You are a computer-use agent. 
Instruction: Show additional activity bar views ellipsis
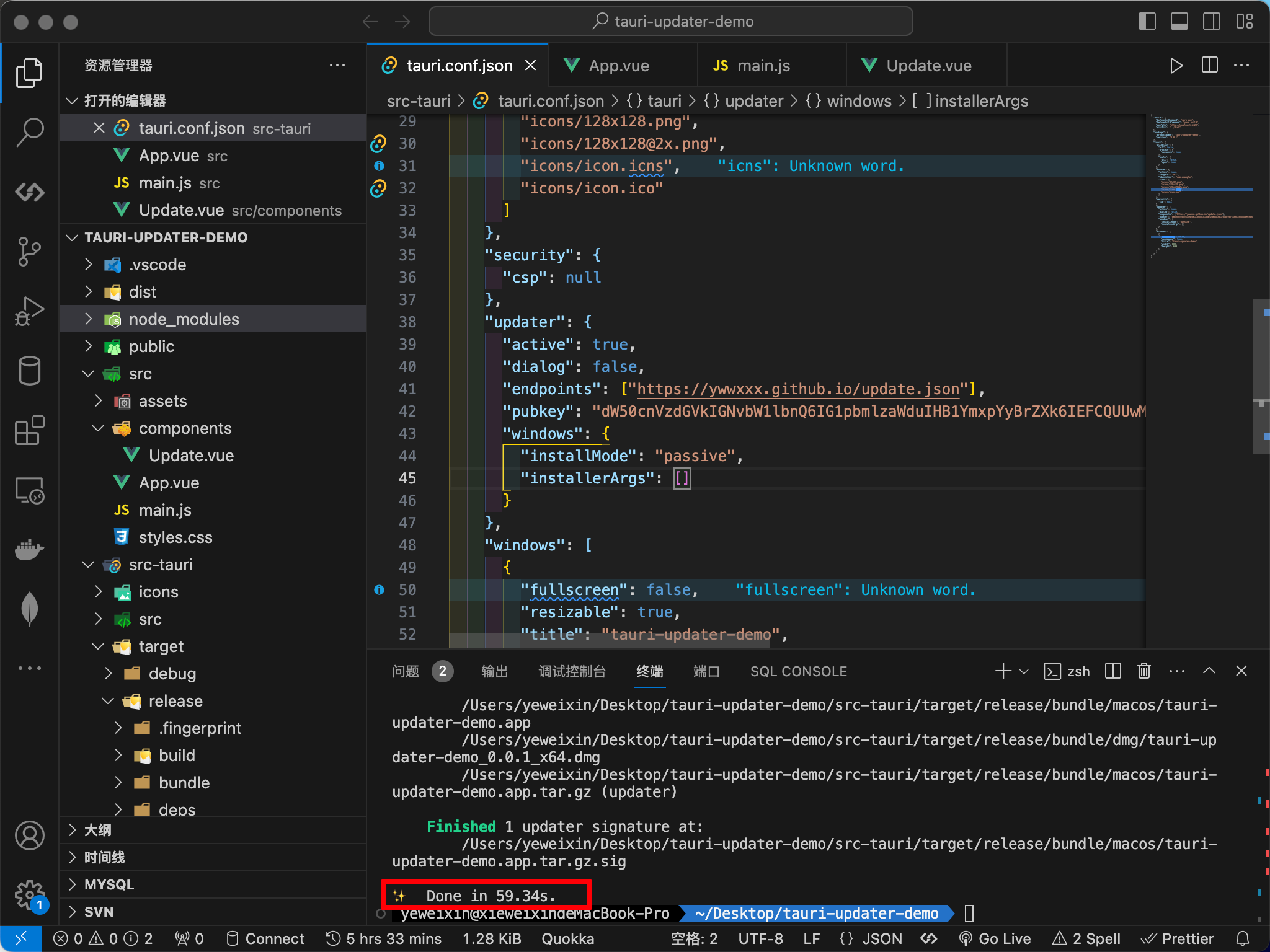click(x=29, y=668)
